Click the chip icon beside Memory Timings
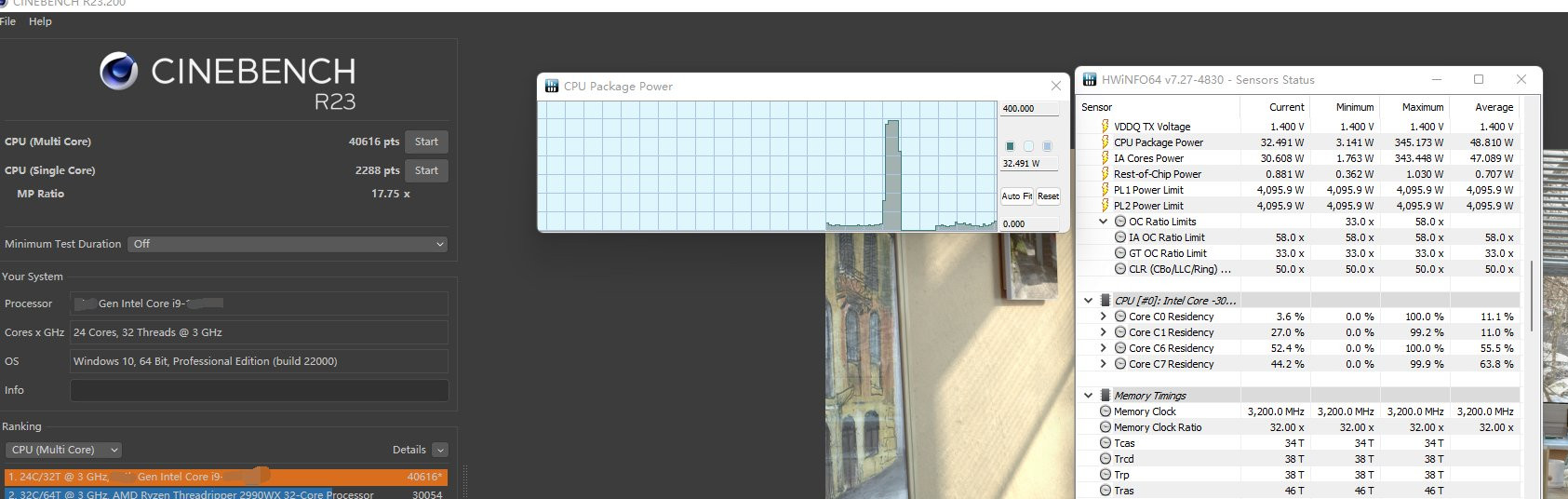The image size is (1568, 499). click(x=1105, y=396)
